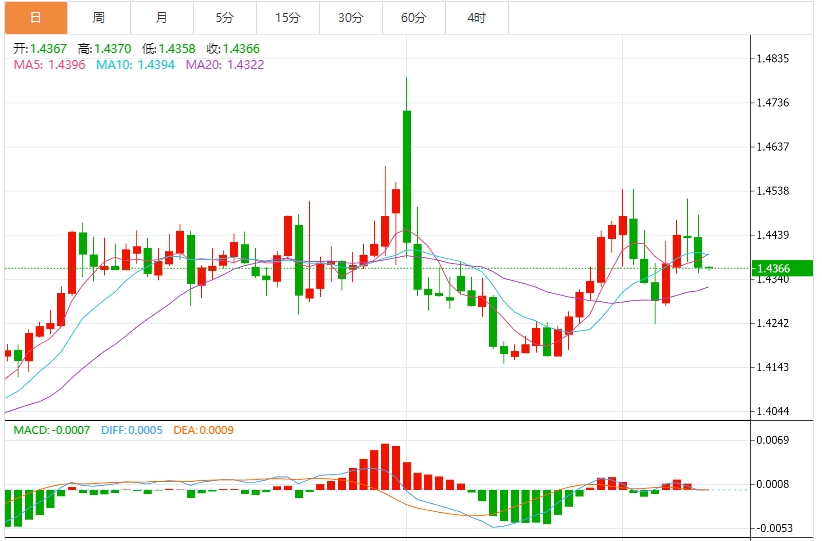Screen dimensions: 822x541
Task: Click the DIFF: 0.0005 label
Action: 132,430
